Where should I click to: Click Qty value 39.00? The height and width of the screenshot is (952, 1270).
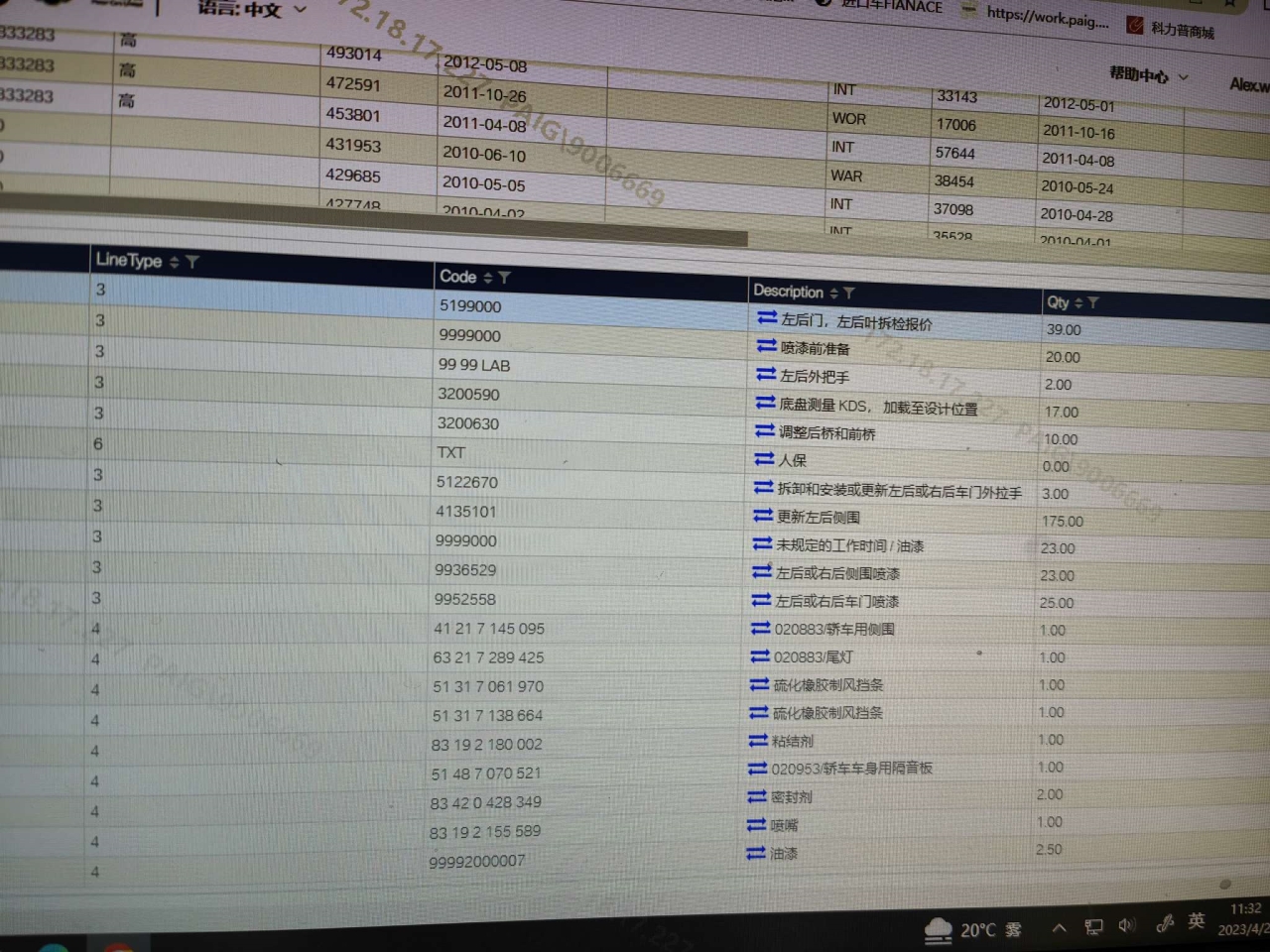click(x=1064, y=329)
